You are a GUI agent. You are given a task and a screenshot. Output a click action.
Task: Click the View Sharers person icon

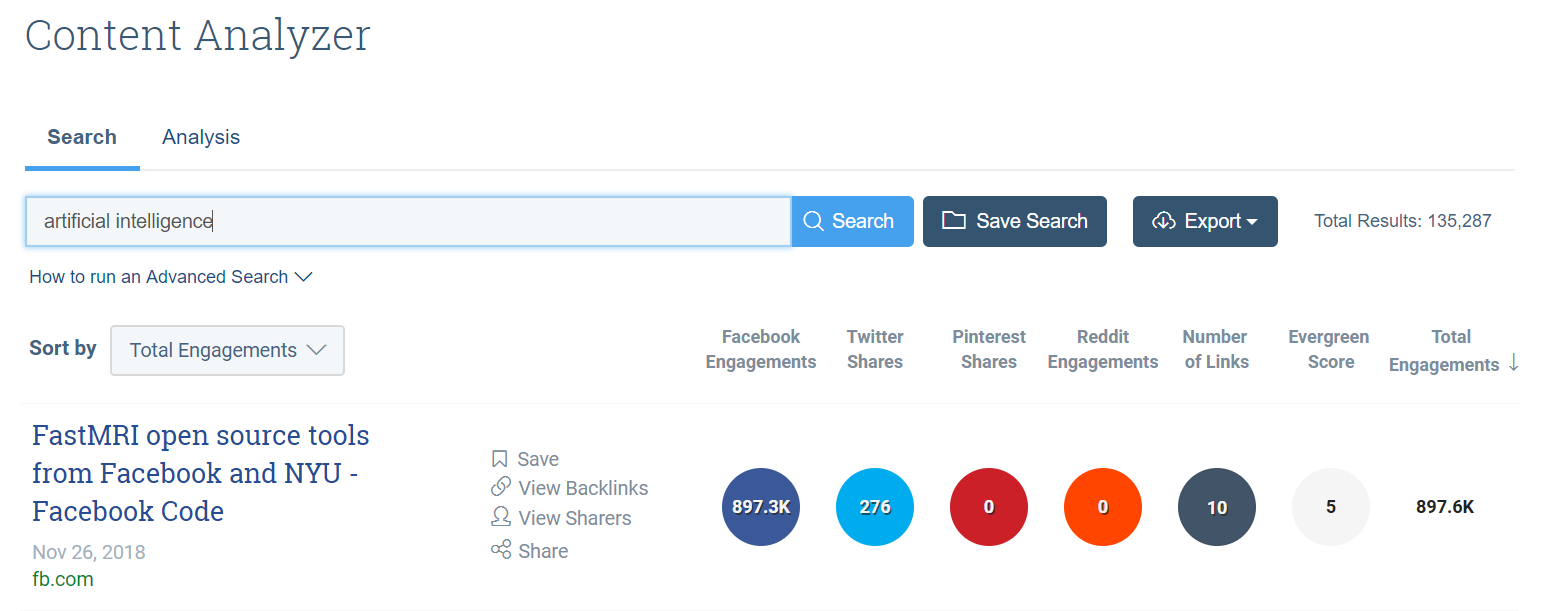(499, 518)
